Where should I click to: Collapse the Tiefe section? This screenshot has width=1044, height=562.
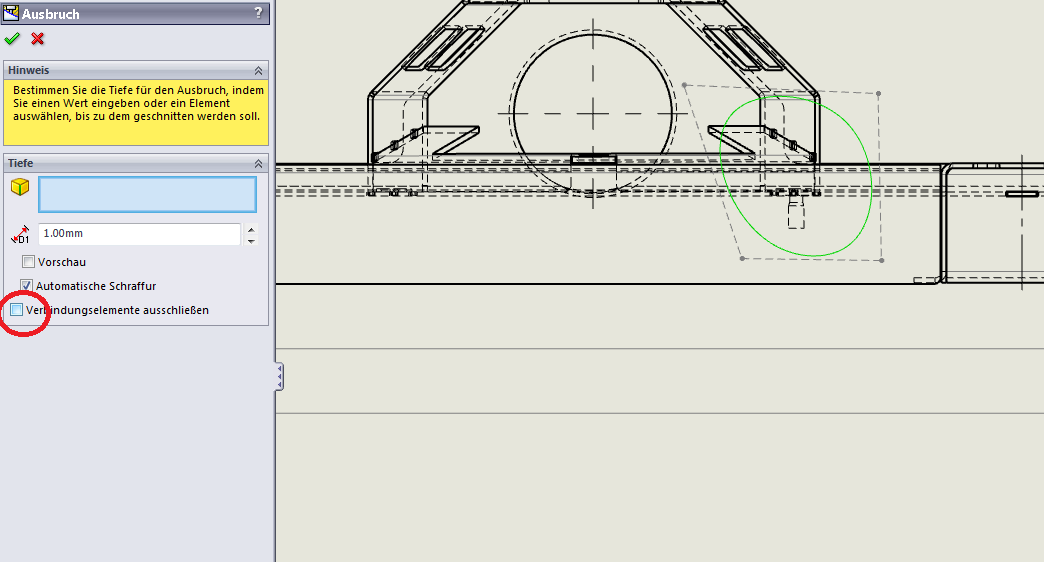coord(258,164)
